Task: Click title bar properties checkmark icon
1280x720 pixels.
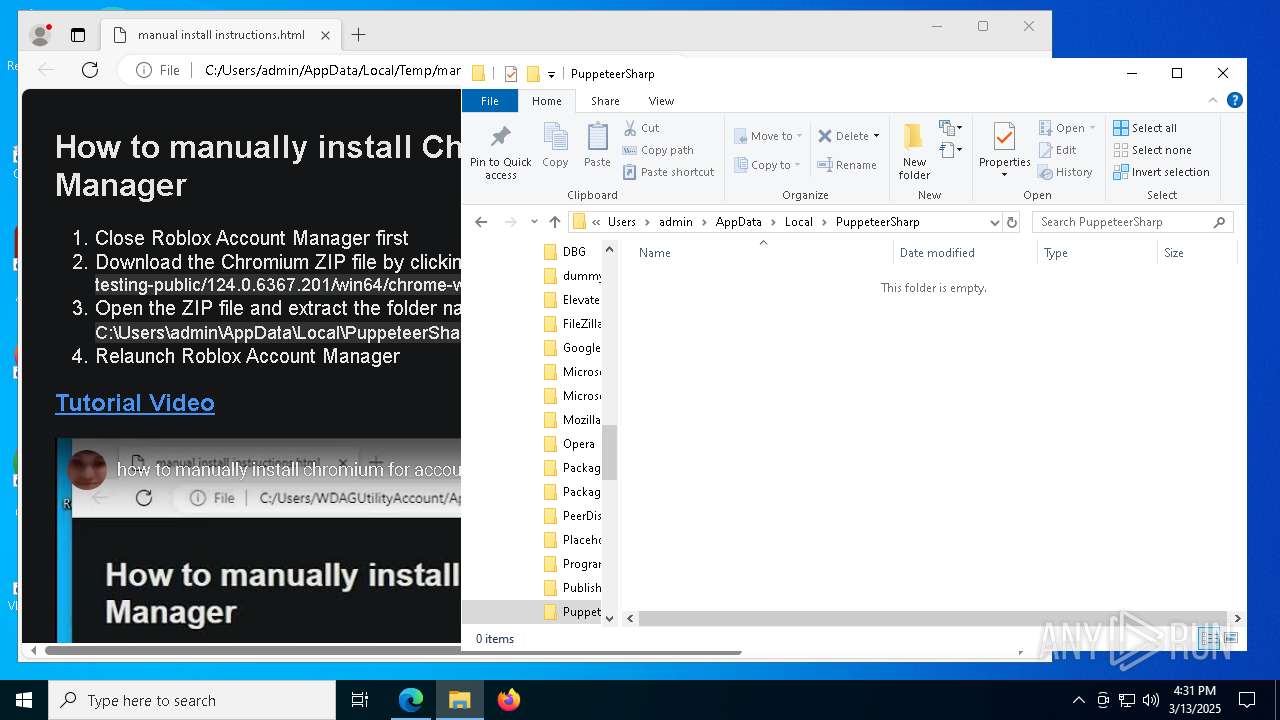Action: [511, 74]
